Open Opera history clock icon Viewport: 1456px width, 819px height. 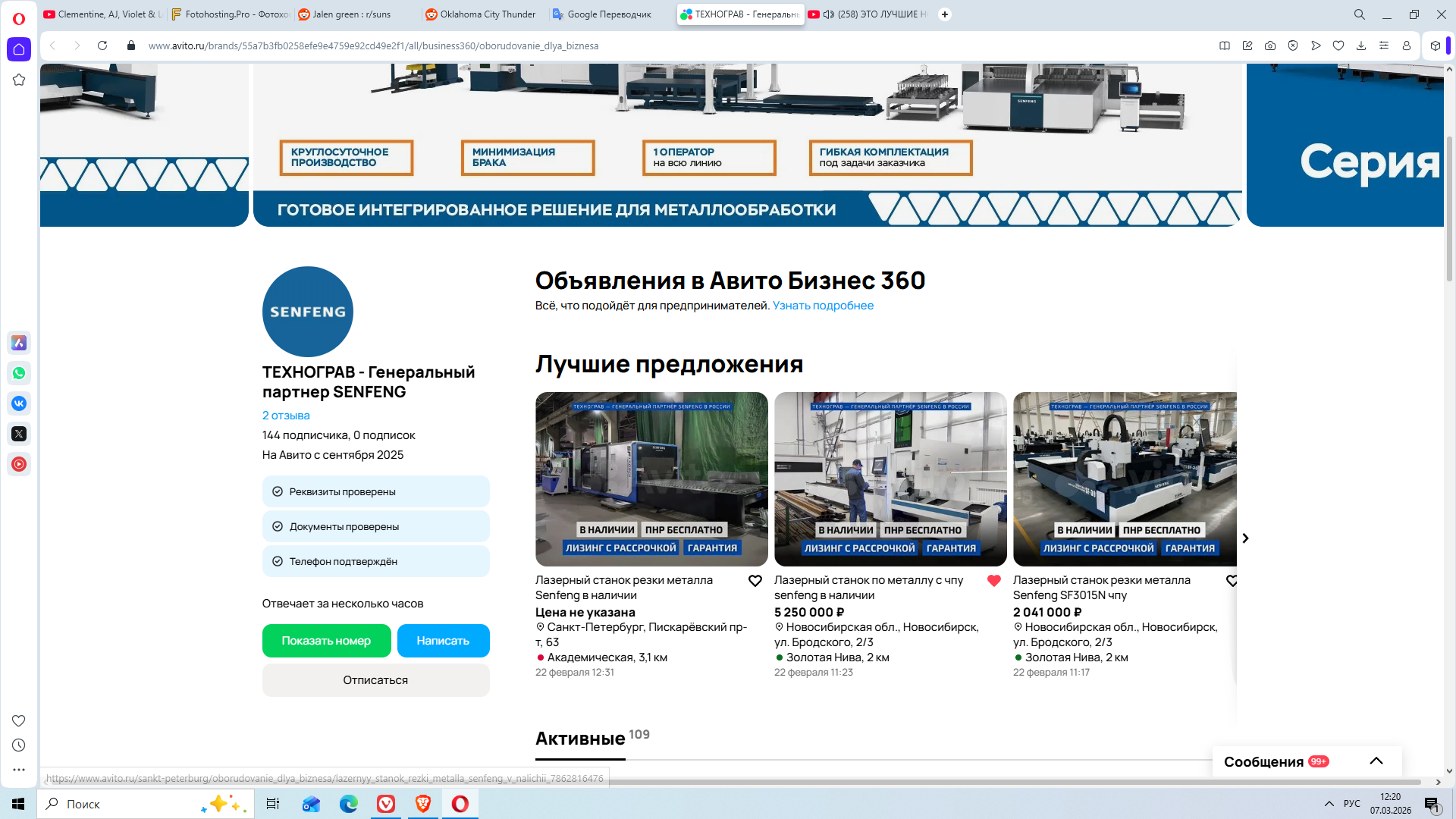19,745
